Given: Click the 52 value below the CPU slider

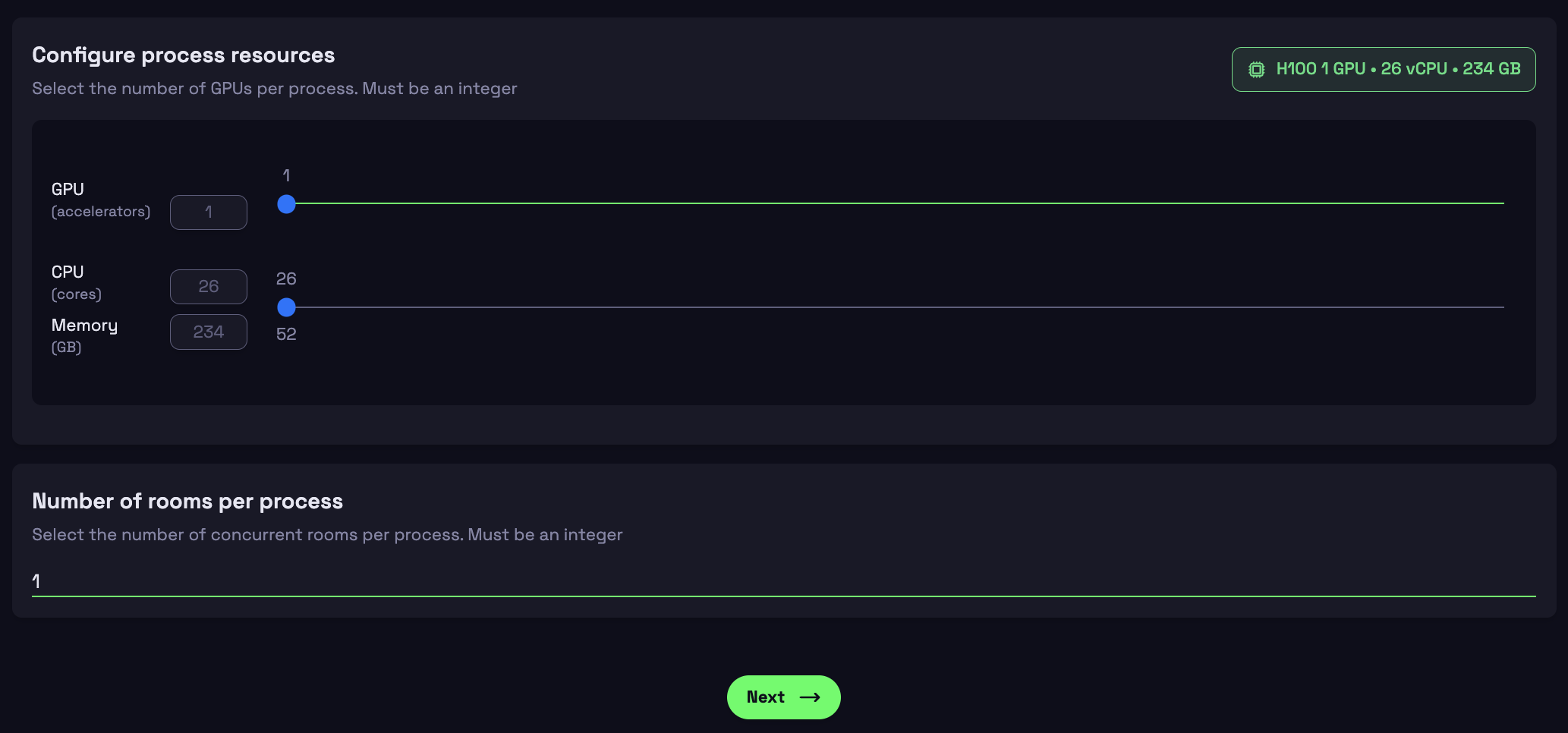Looking at the screenshot, I should point(286,334).
